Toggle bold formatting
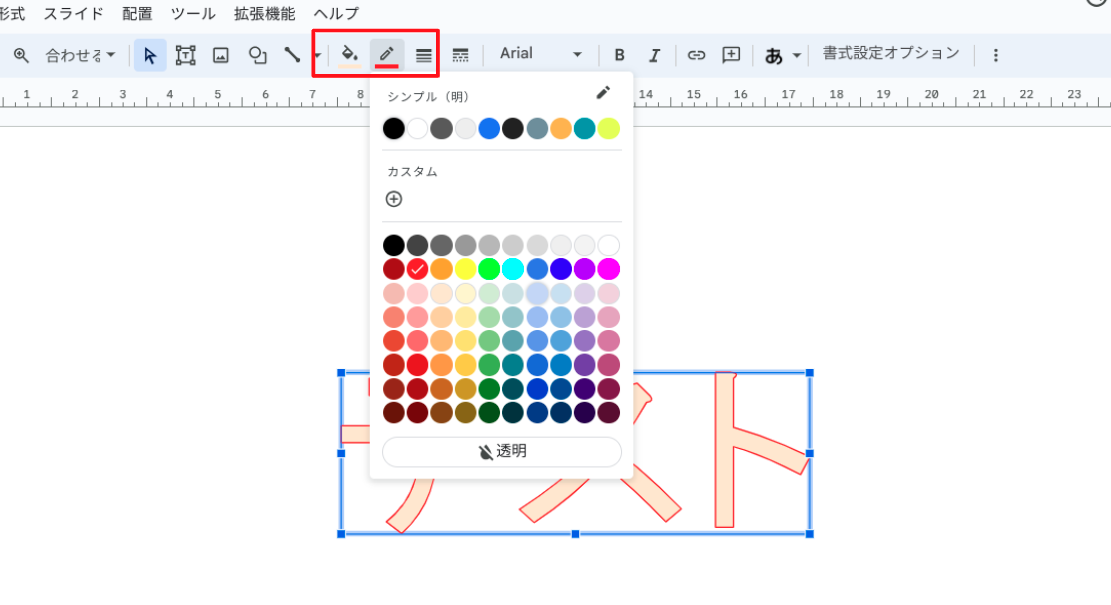The image size is (1111, 605). click(x=619, y=55)
